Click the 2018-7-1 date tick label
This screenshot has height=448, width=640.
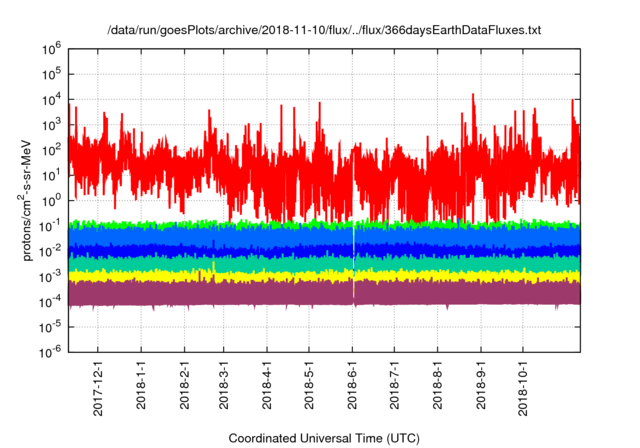394,384
